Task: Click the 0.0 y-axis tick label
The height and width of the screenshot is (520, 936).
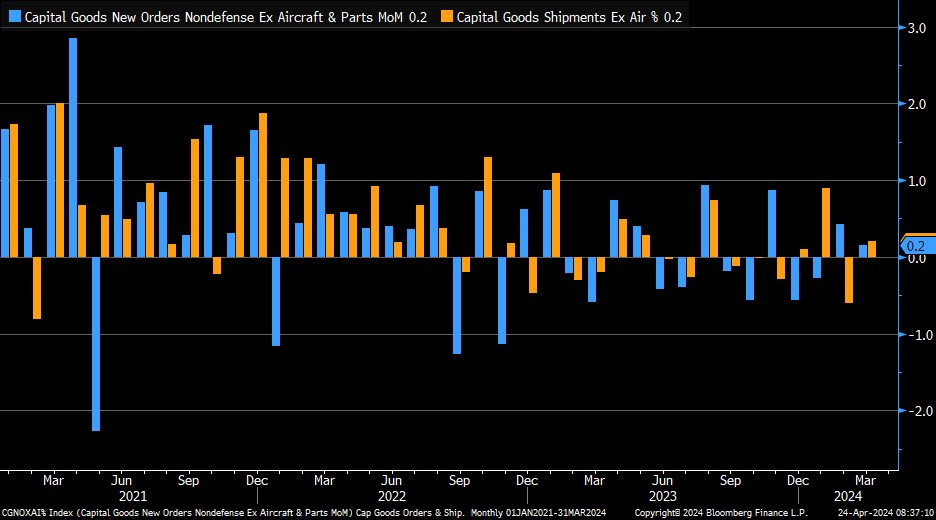Action: (x=915, y=258)
